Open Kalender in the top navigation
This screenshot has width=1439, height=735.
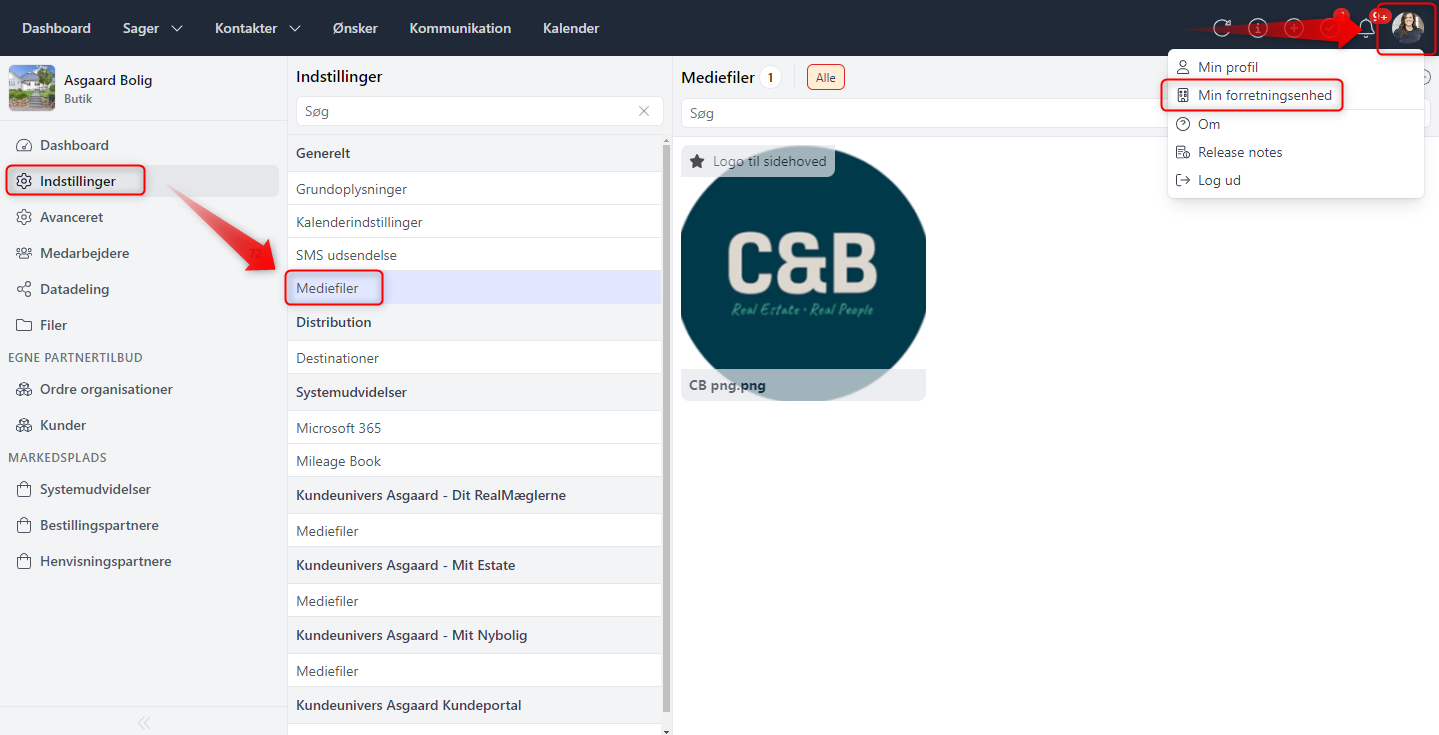[571, 28]
